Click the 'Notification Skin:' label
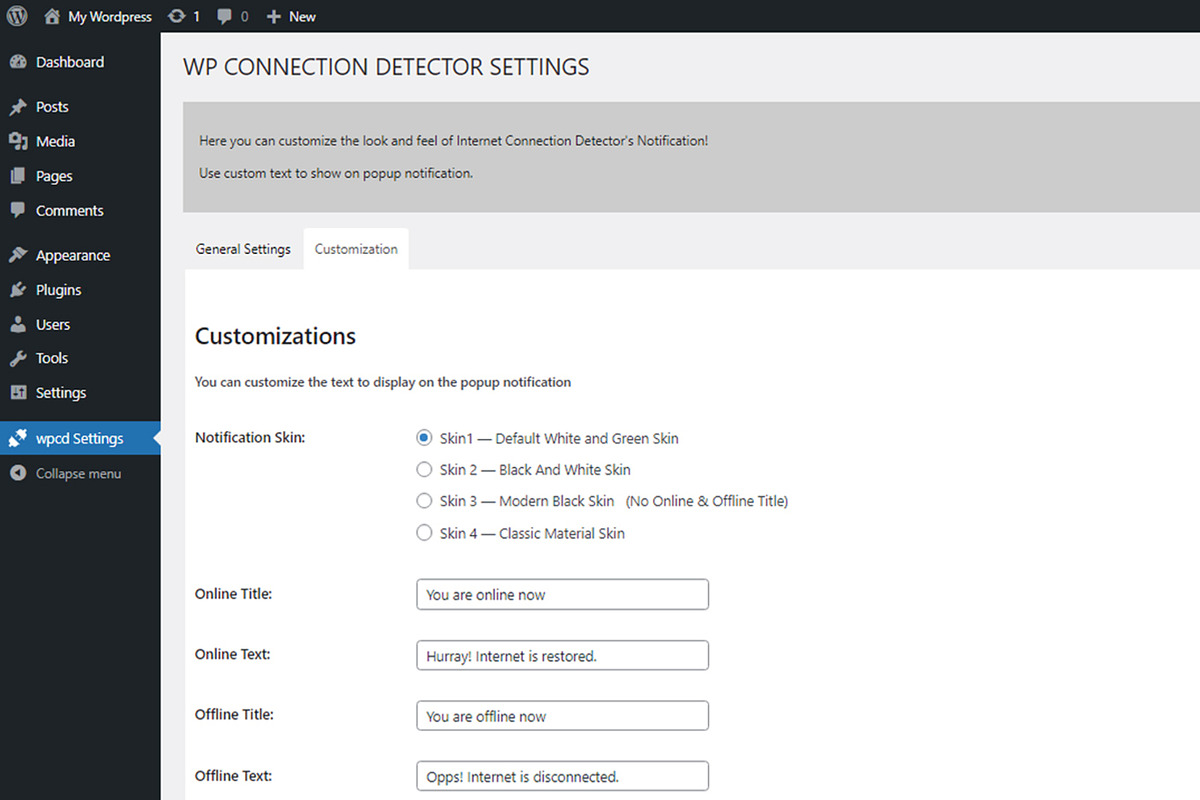Screen dimensions: 1200x800 click(x=250, y=437)
